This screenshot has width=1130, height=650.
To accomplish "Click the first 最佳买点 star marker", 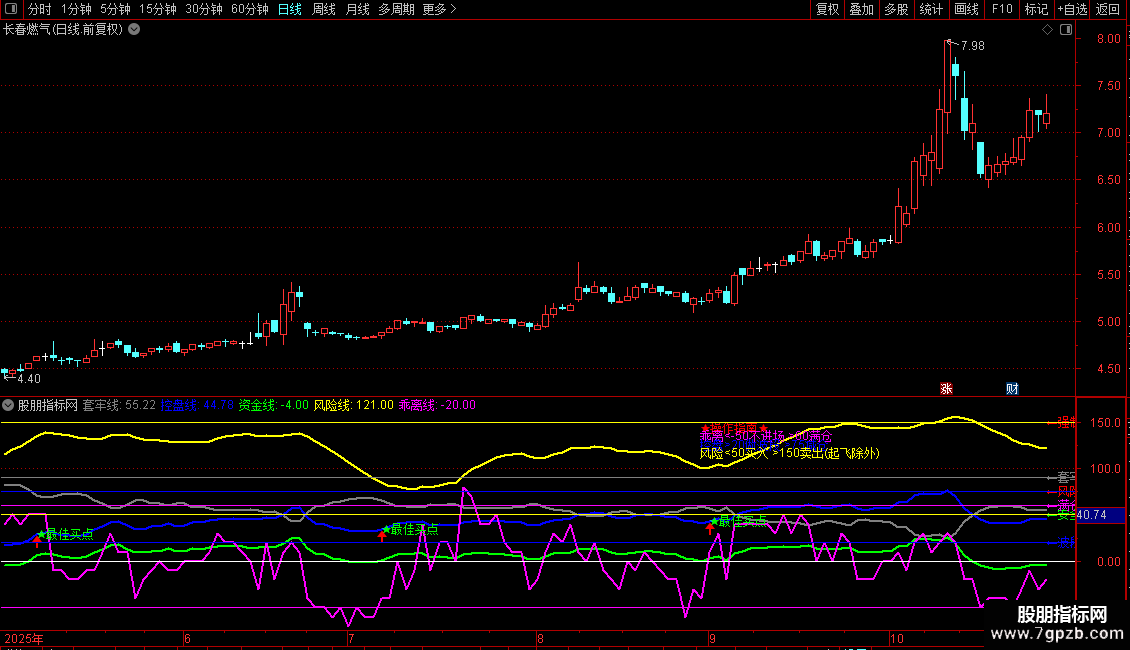I will pos(41,533).
